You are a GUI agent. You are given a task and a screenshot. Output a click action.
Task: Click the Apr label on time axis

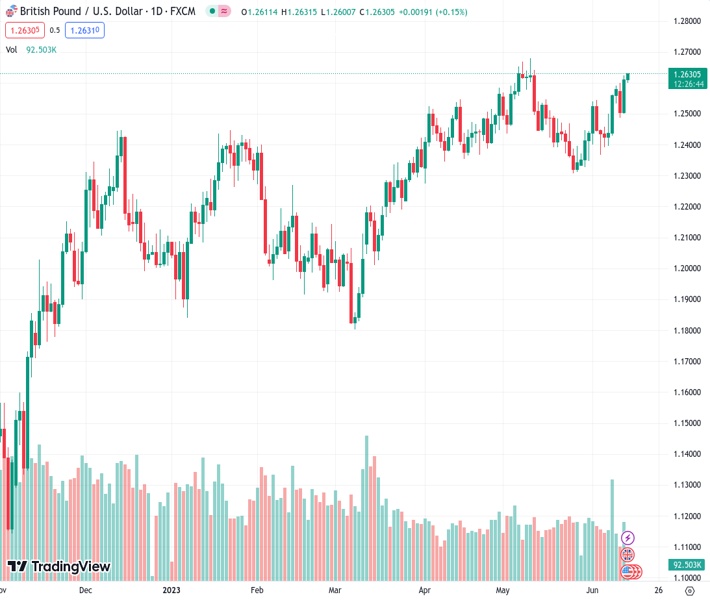[427, 591]
